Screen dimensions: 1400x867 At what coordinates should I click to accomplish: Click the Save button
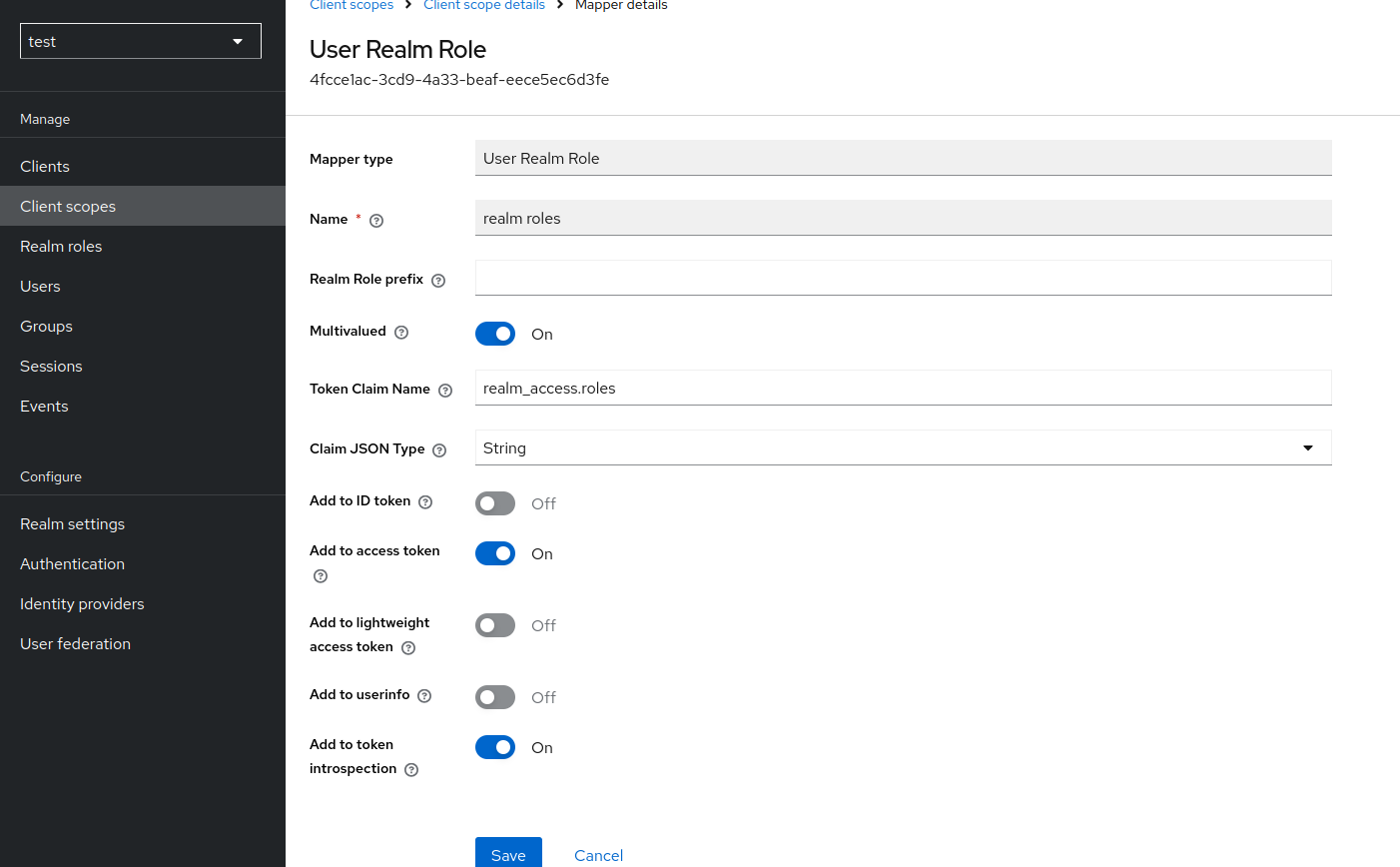[508, 854]
